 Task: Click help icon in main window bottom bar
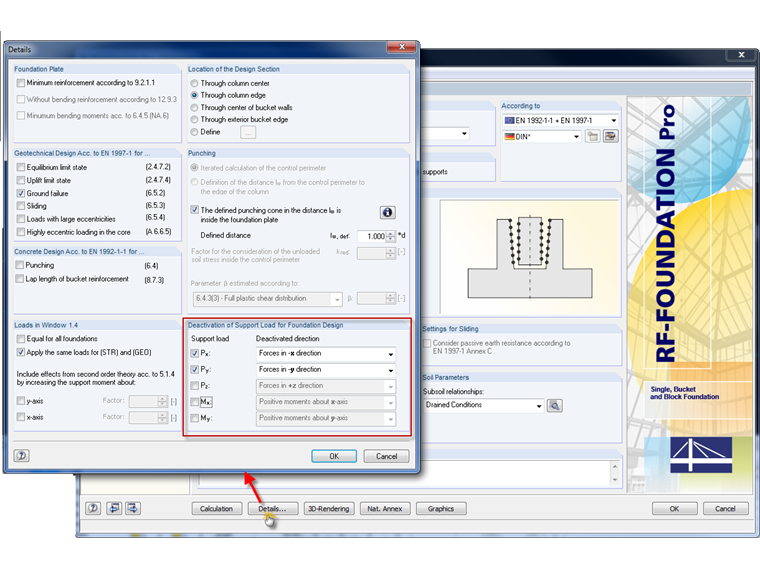tap(93, 508)
